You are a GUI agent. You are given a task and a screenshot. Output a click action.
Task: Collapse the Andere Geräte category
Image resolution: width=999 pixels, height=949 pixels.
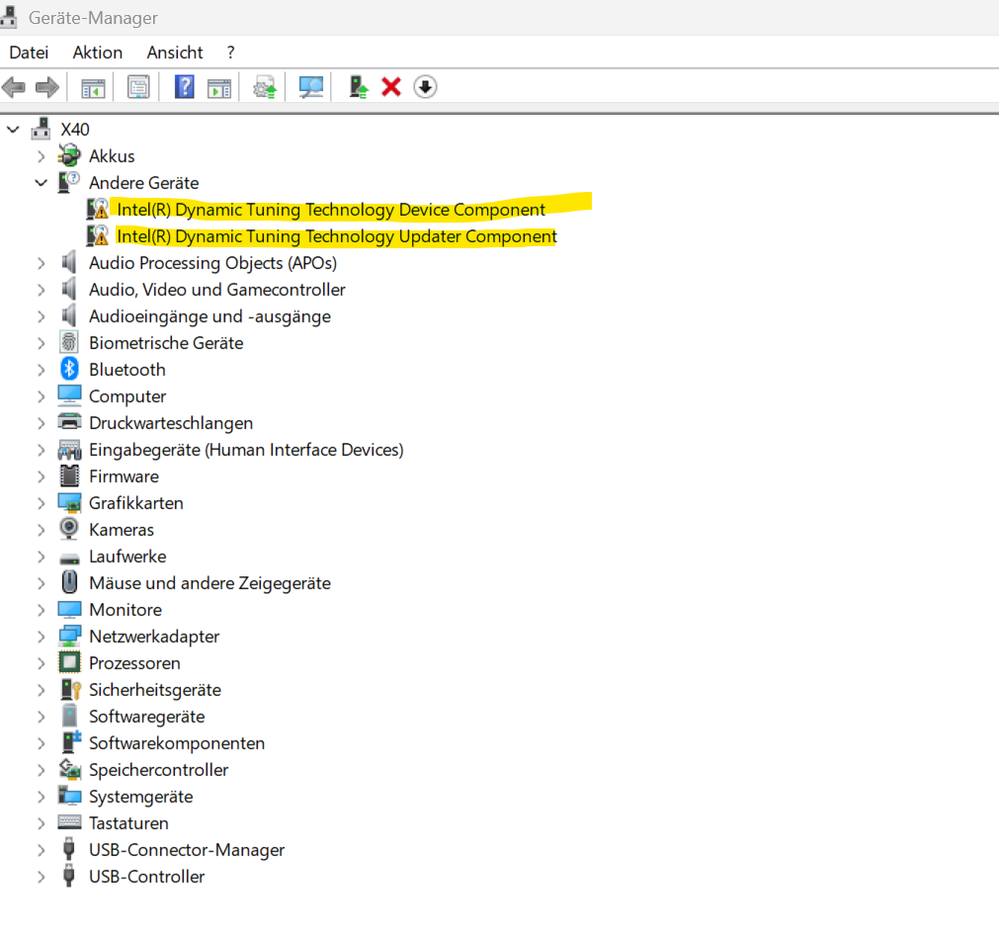41,182
